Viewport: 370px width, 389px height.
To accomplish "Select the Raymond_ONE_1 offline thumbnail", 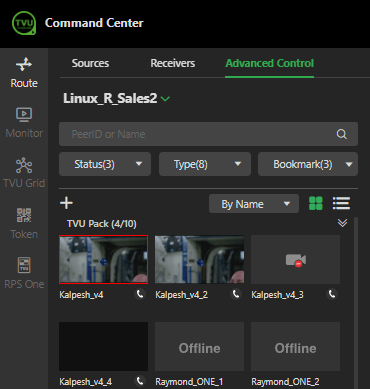I will [199, 346].
